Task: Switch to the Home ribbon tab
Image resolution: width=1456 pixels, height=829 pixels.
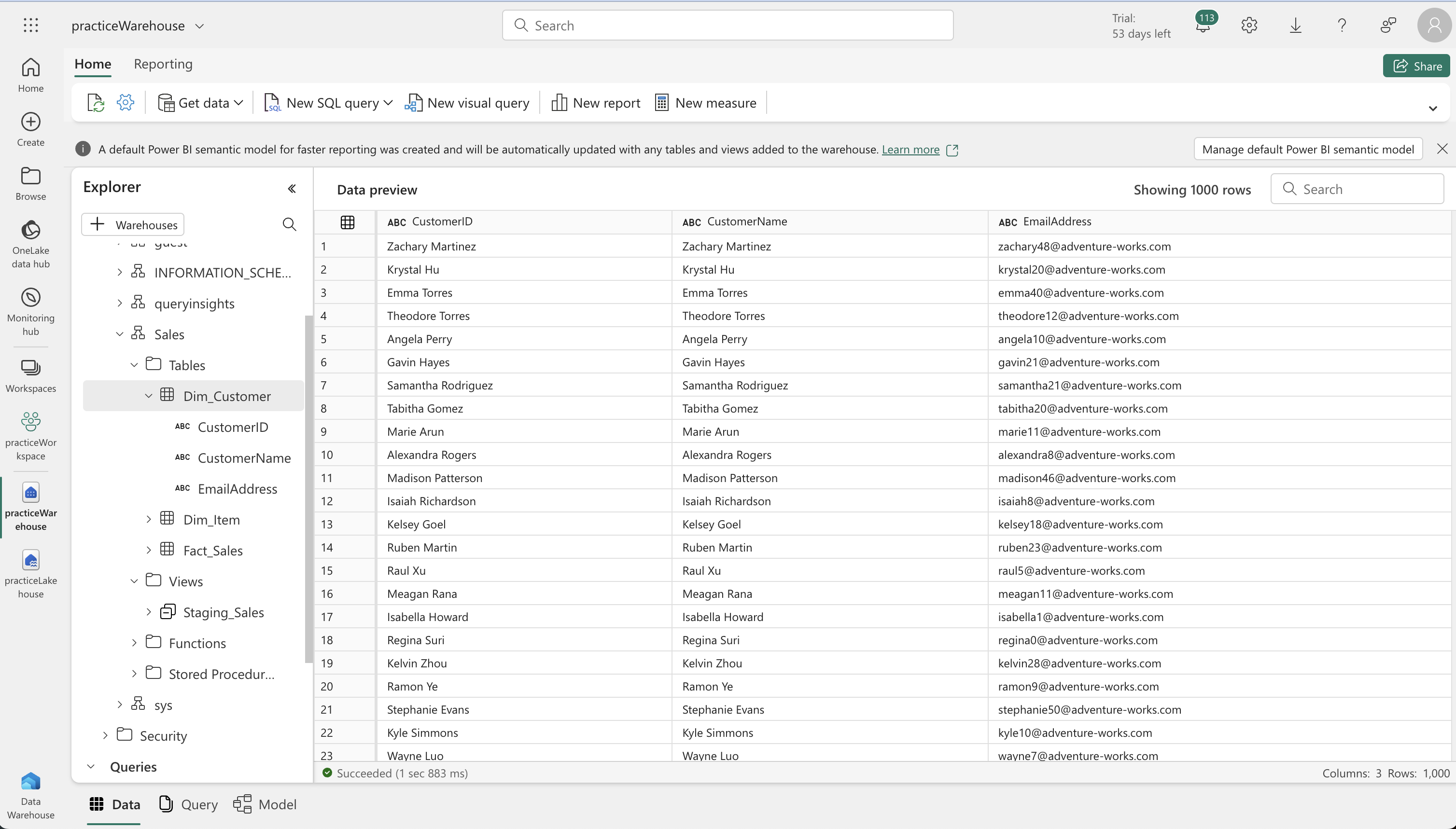Action: (93, 64)
